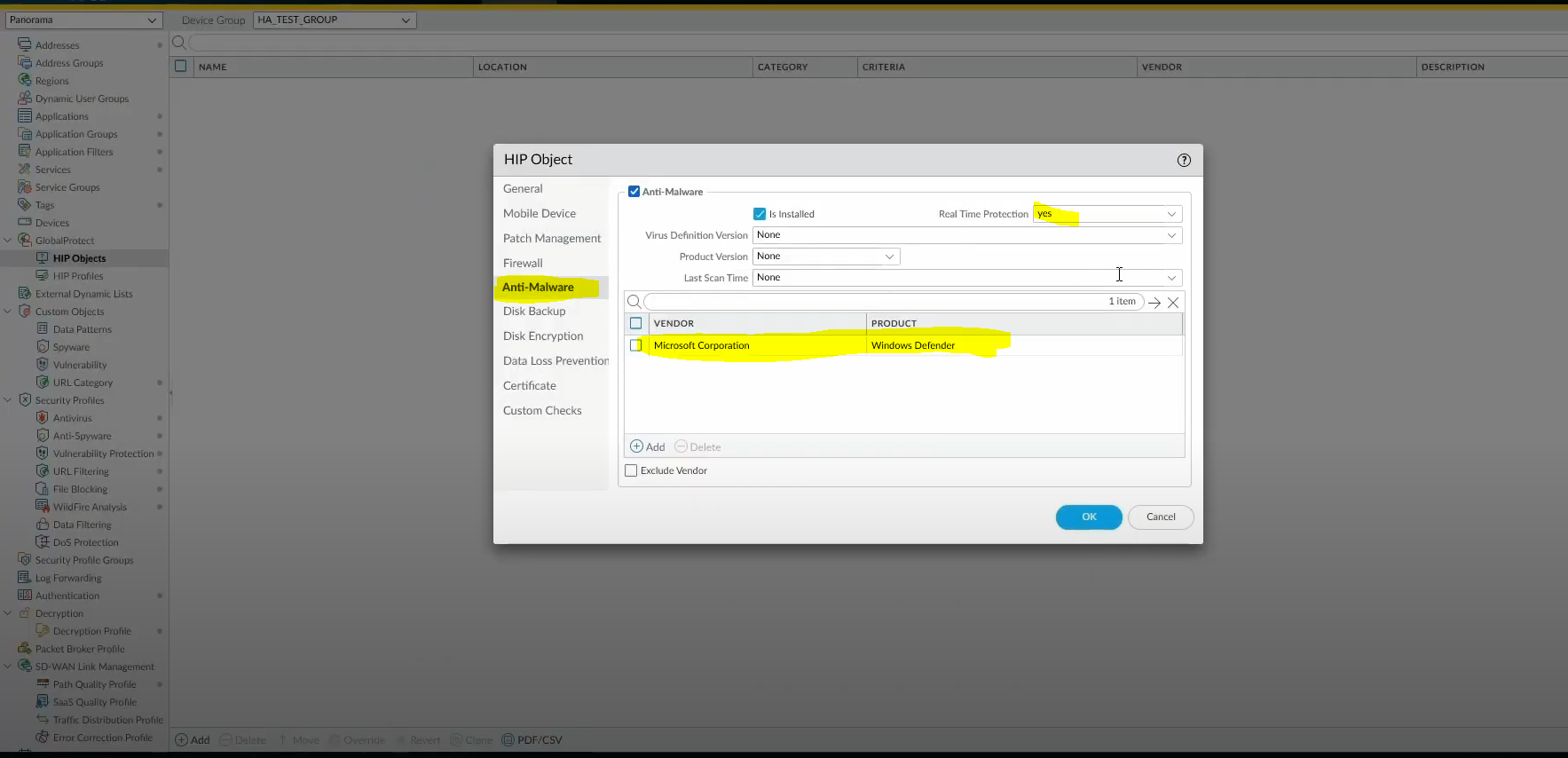Click the Log Forwarding icon
The image size is (1568, 758).
[x=25, y=577]
